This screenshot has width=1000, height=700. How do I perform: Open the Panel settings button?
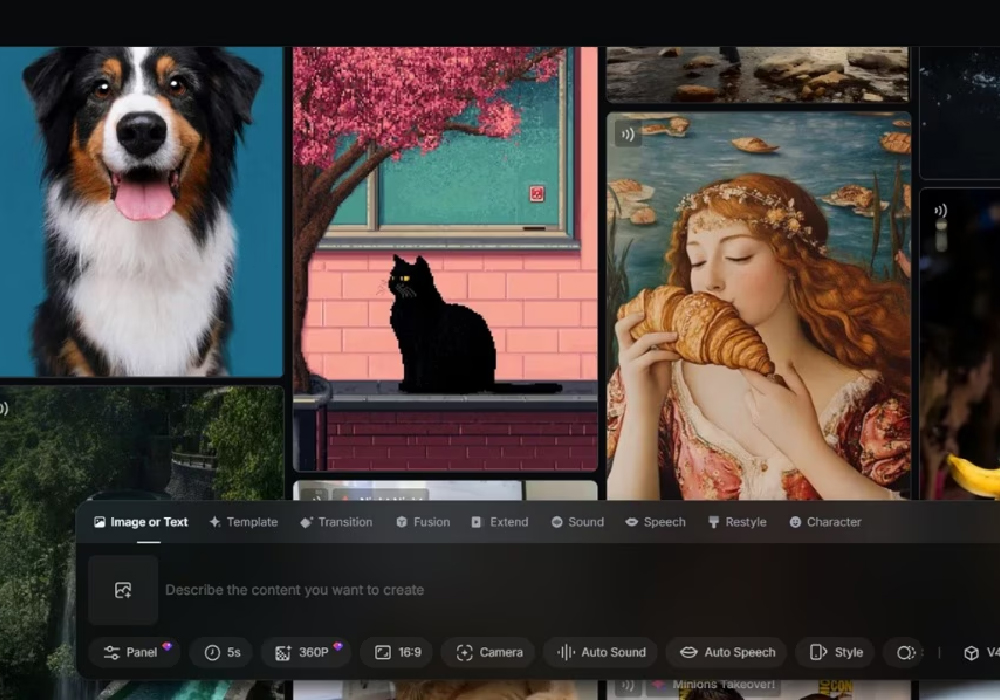click(x=134, y=652)
